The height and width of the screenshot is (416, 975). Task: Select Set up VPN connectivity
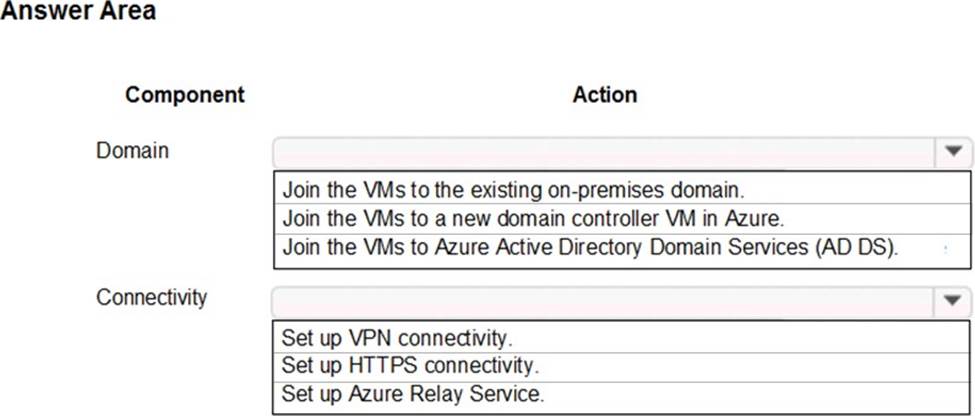tap(622, 338)
